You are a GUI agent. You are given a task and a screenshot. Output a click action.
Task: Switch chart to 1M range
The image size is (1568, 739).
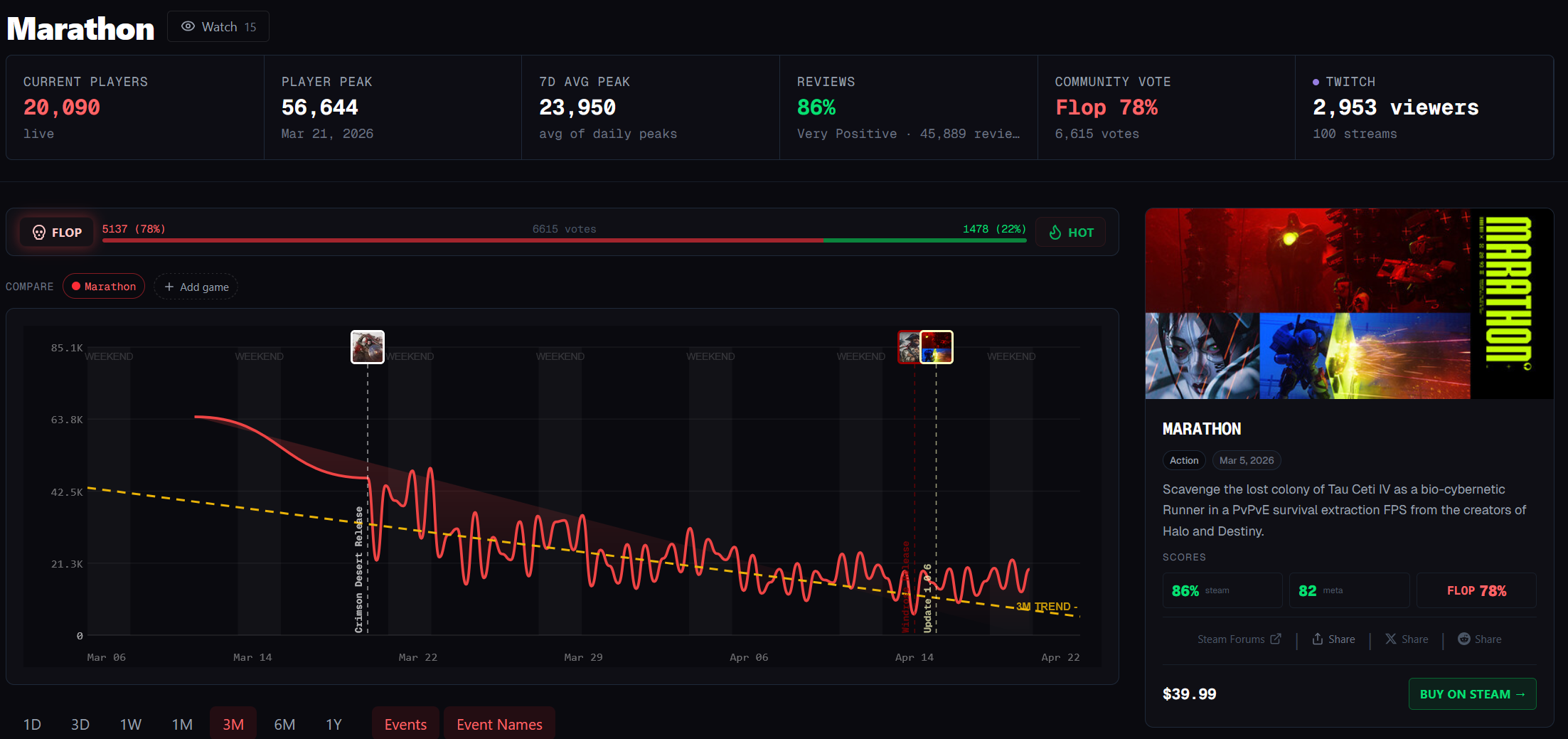click(182, 724)
